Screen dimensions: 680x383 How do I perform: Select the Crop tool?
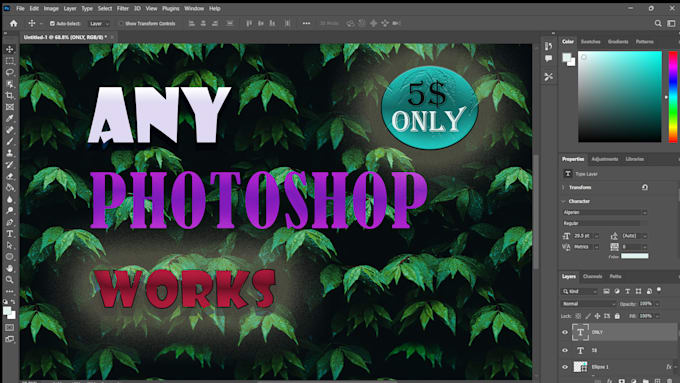(x=10, y=95)
